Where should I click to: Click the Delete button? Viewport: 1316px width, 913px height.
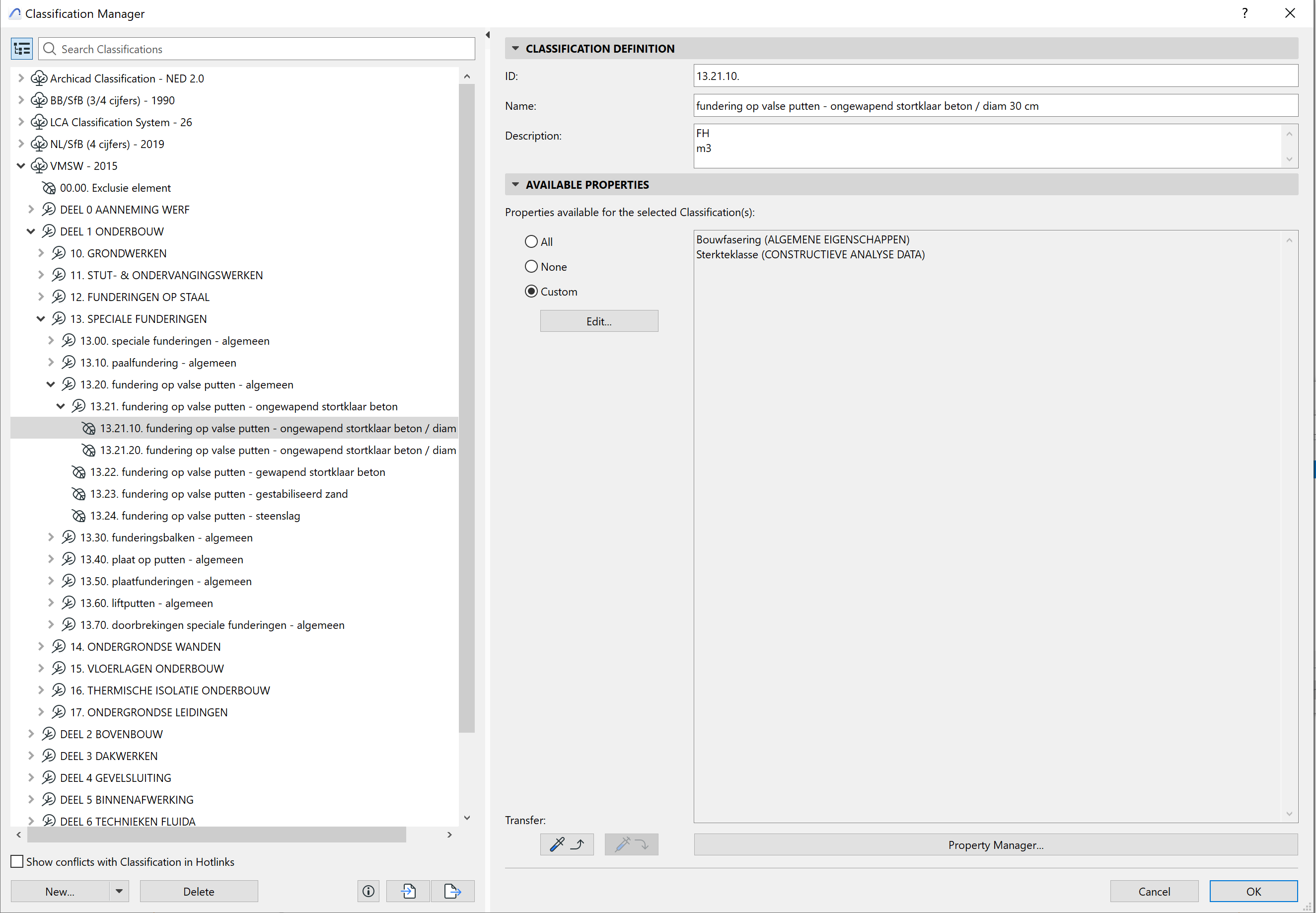point(199,891)
